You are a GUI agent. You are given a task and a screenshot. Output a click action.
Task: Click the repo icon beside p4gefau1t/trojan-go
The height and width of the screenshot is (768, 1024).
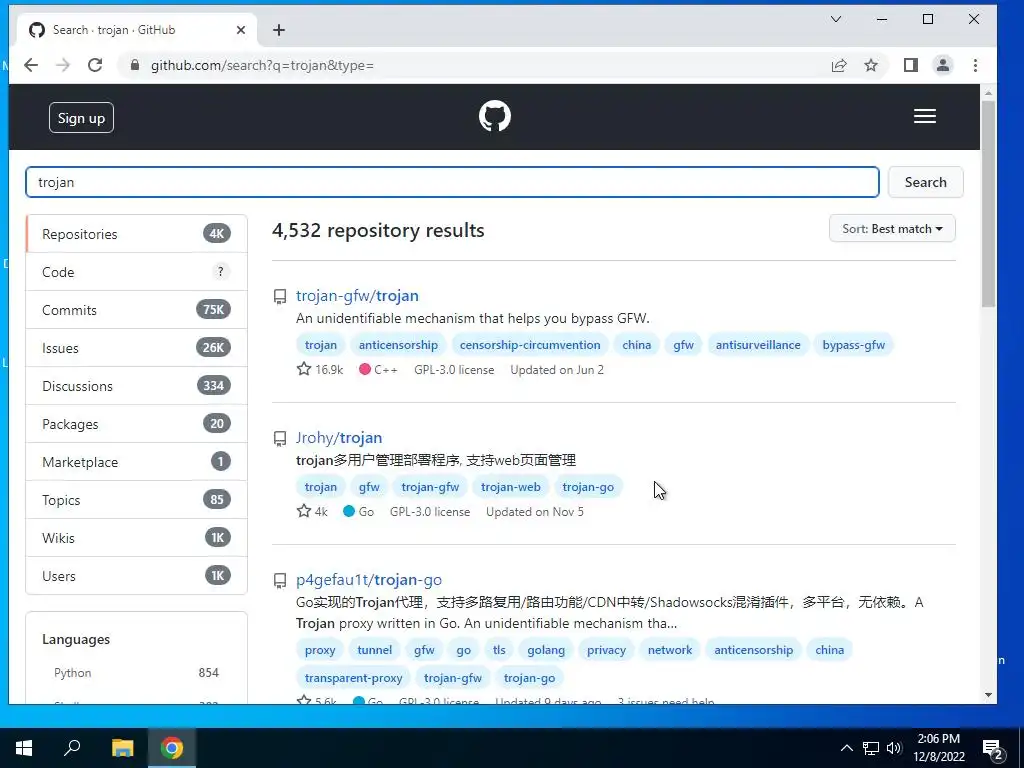(x=280, y=580)
